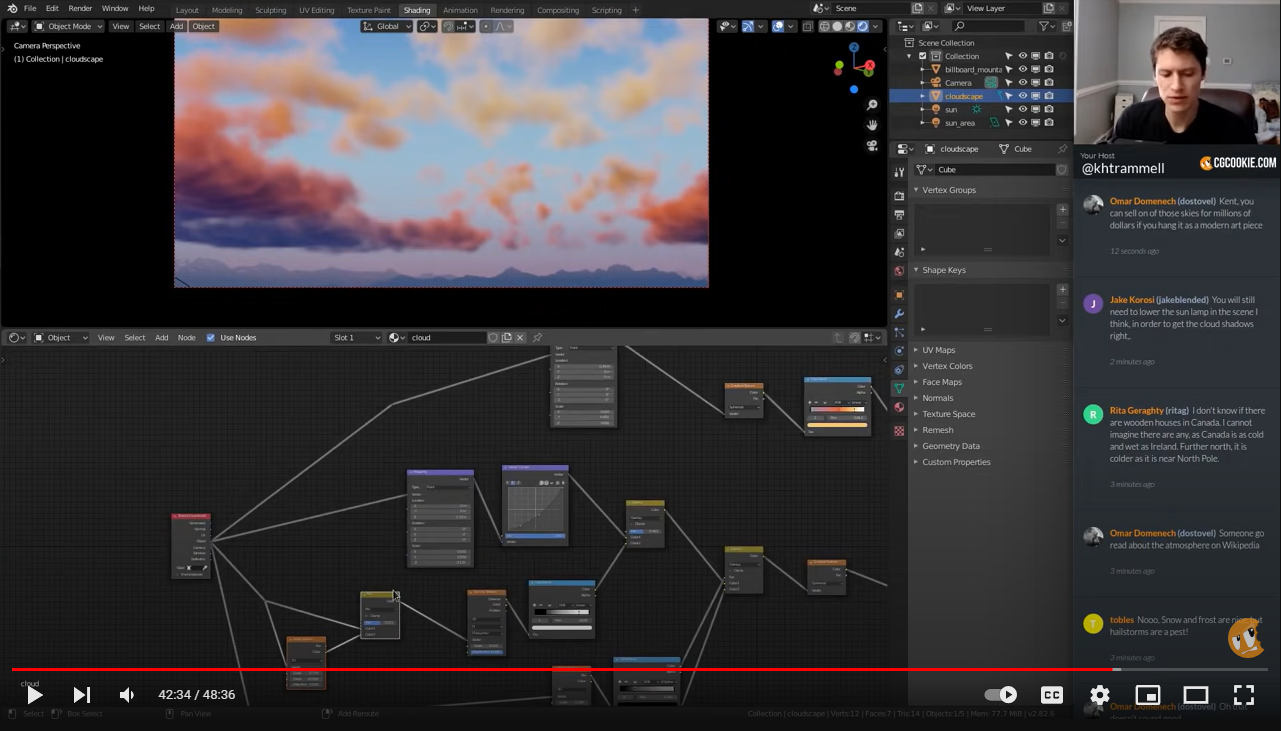Open the Modifiers wrench properties tab

coord(899,314)
